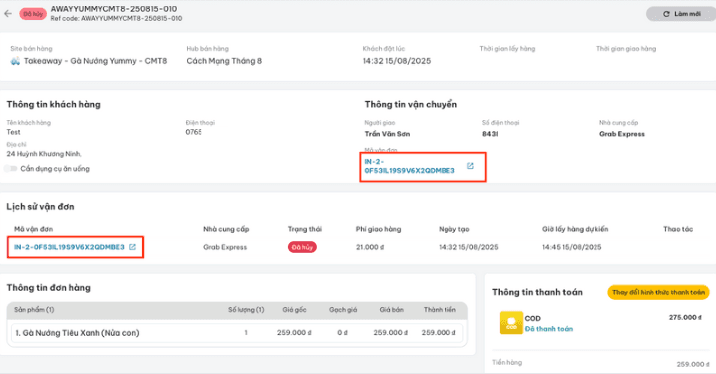716x374 pixels.
Task: Click provider Grab Express in shipping info
Action: point(622,134)
